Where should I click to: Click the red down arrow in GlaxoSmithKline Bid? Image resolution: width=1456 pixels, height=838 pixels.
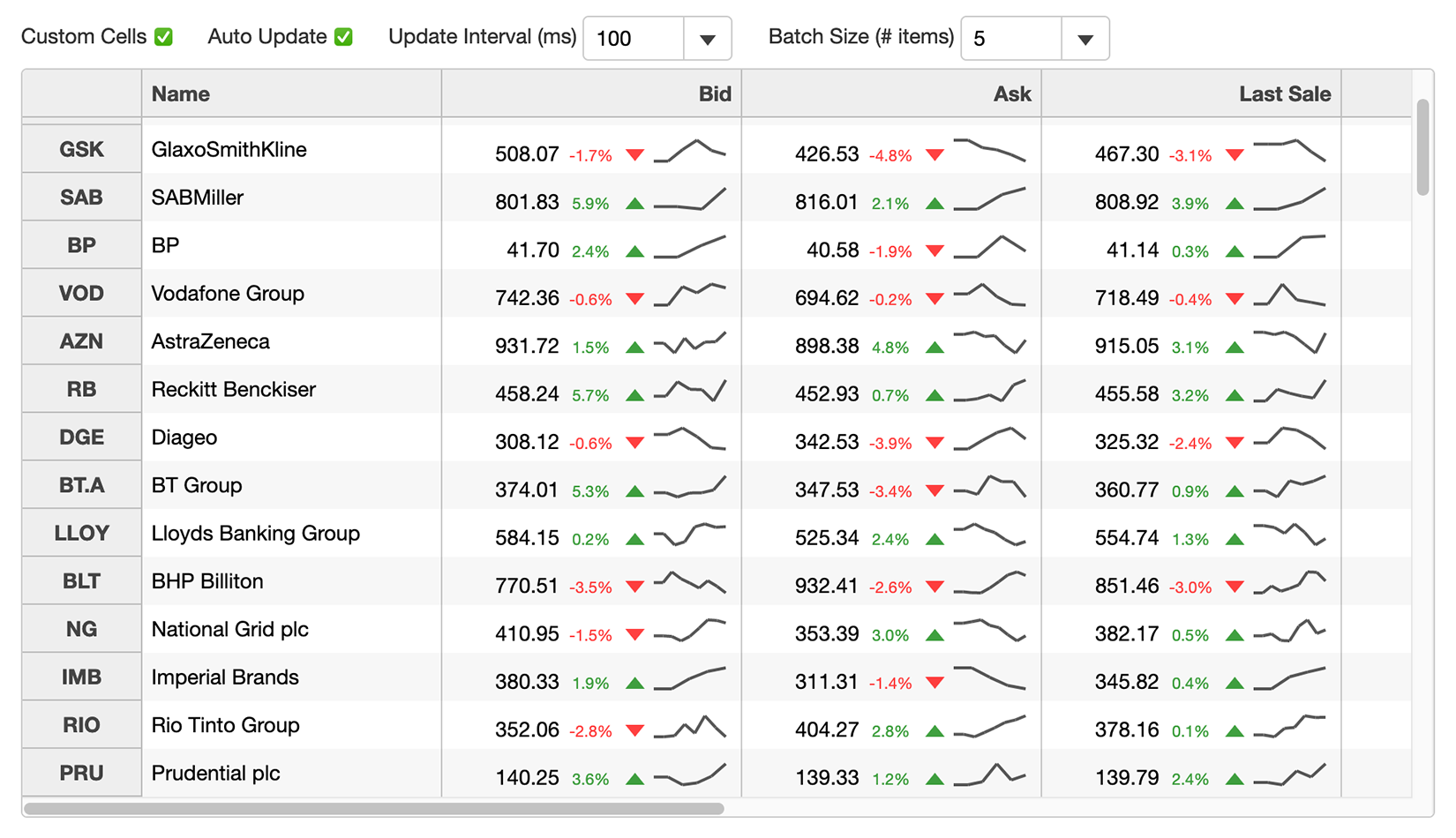[634, 155]
